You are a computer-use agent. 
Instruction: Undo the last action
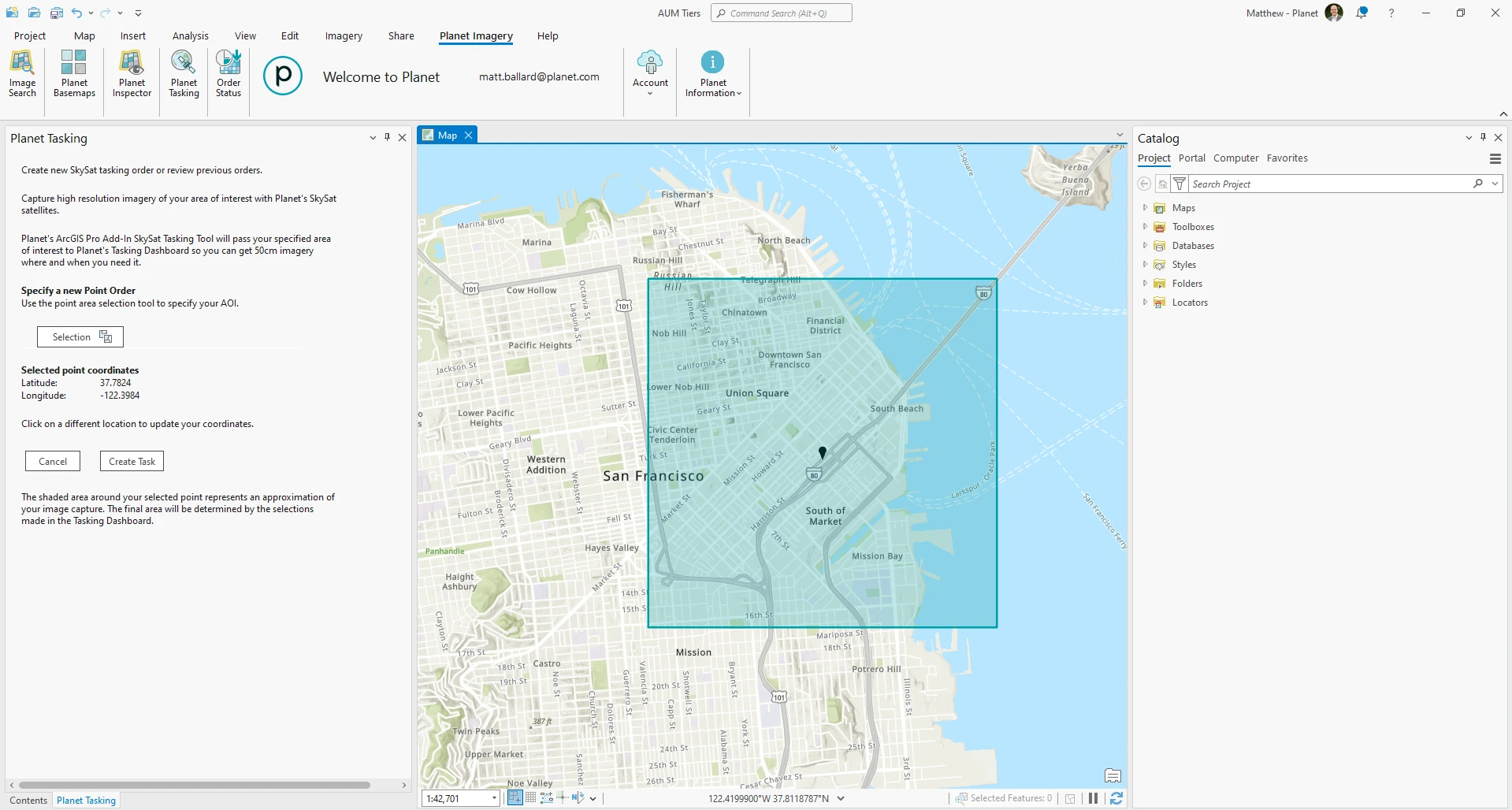tap(76, 13)
